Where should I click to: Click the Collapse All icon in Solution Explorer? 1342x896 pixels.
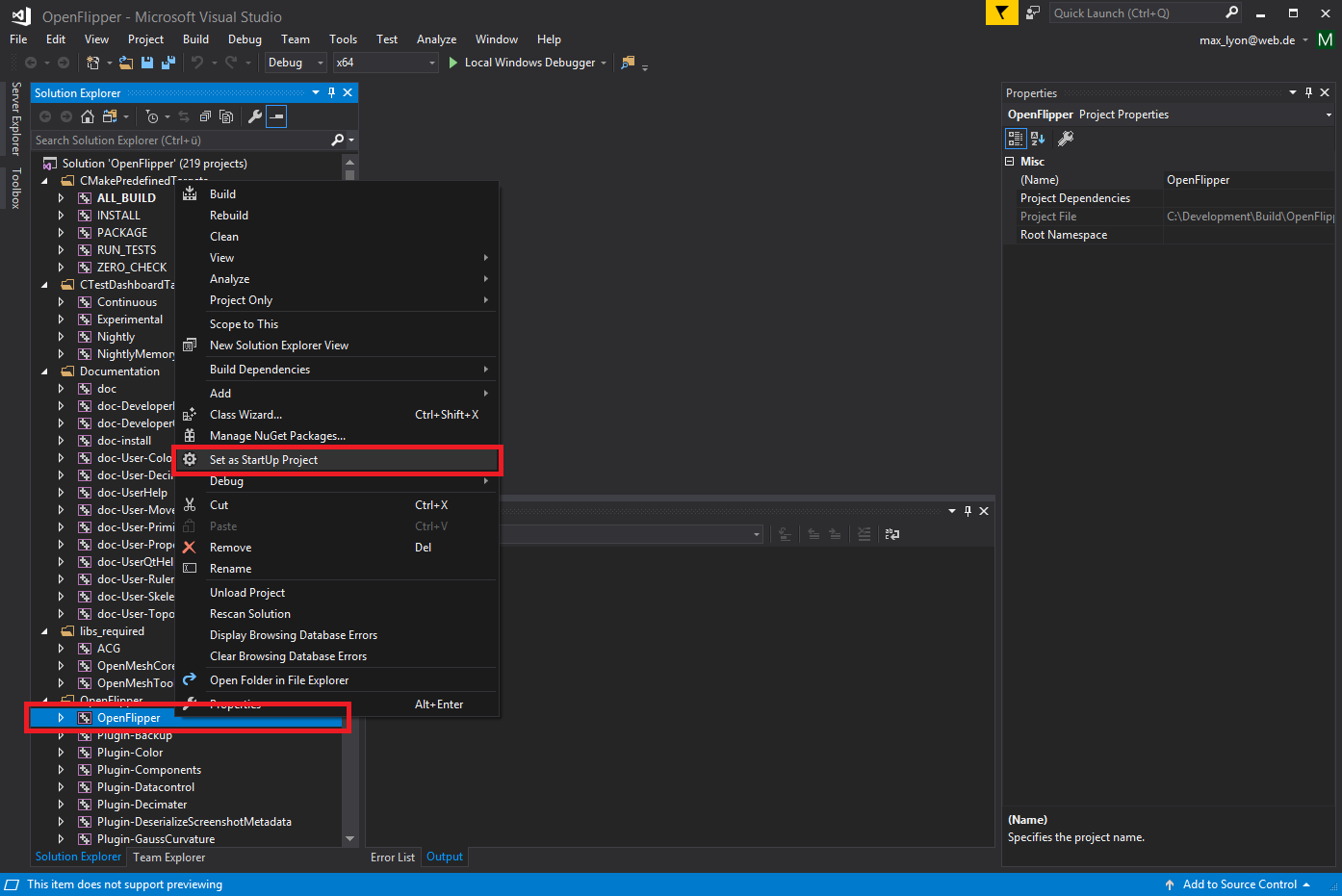(x=205, y=116)
